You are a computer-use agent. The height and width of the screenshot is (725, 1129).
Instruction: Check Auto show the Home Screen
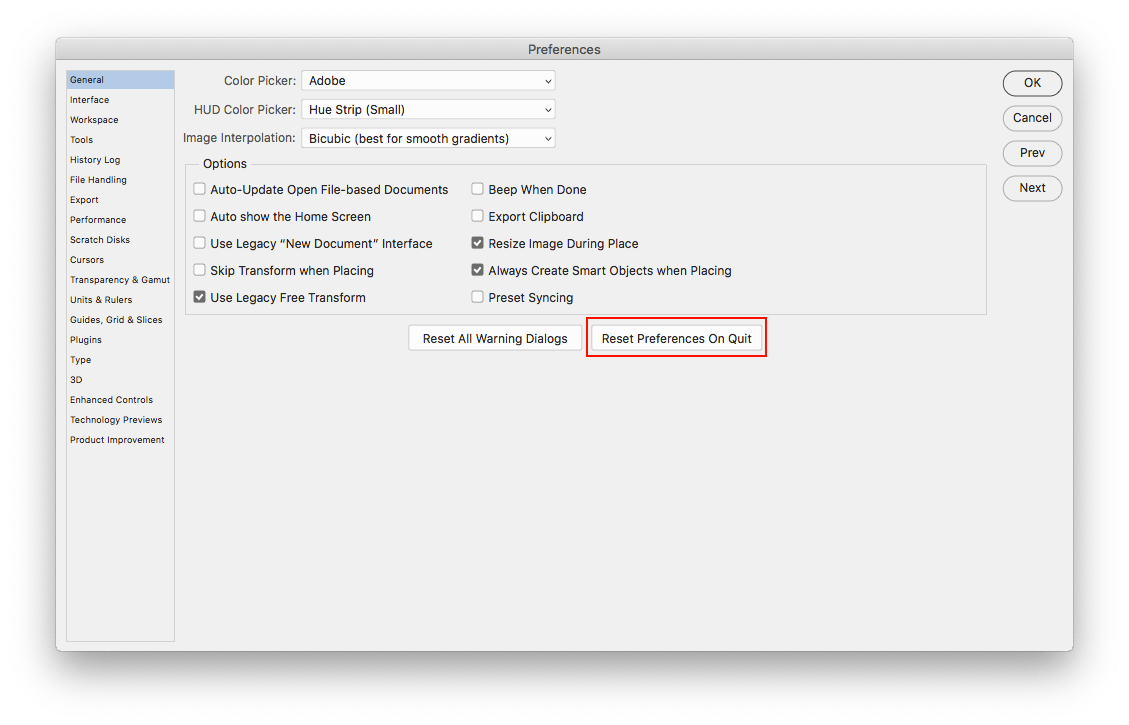tap(199, 216)
